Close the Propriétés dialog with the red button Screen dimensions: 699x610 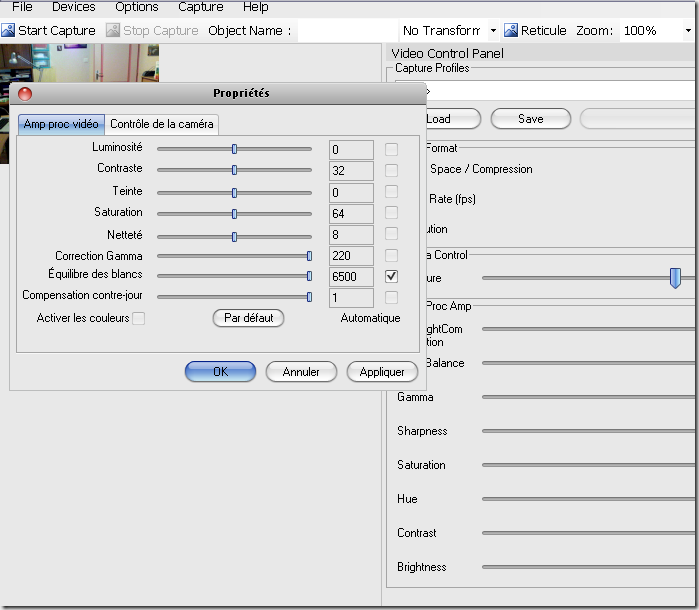click(25, 94)
